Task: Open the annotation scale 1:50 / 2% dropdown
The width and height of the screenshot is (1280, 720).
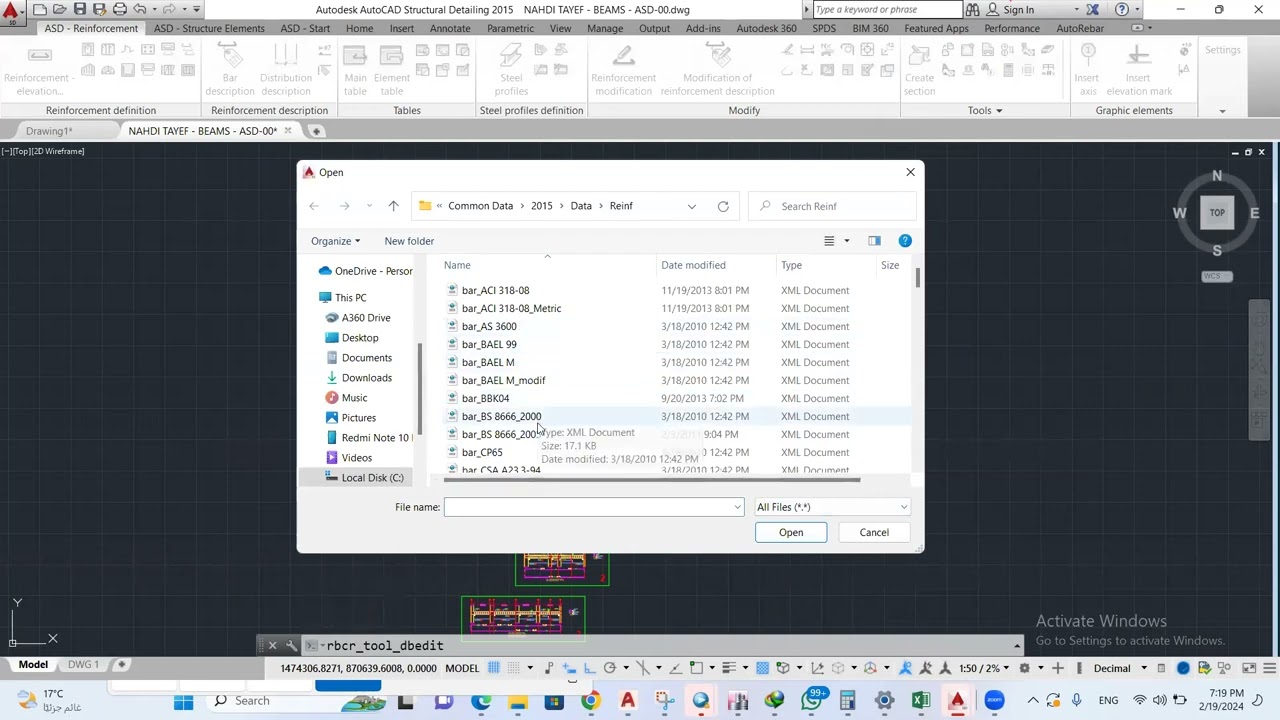Action: coord(984,668)
